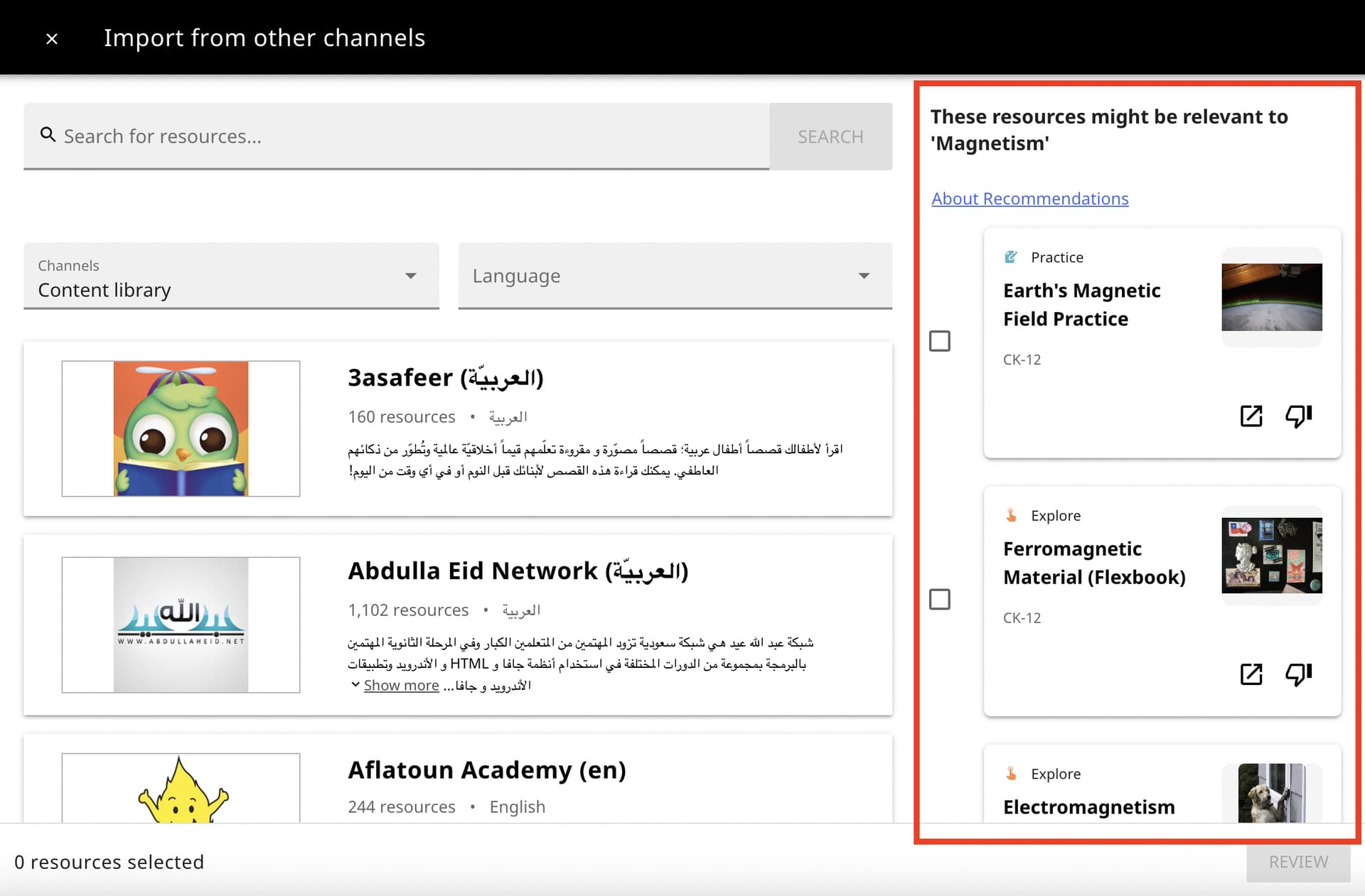Click the Practice type icon

point(1010,257)
